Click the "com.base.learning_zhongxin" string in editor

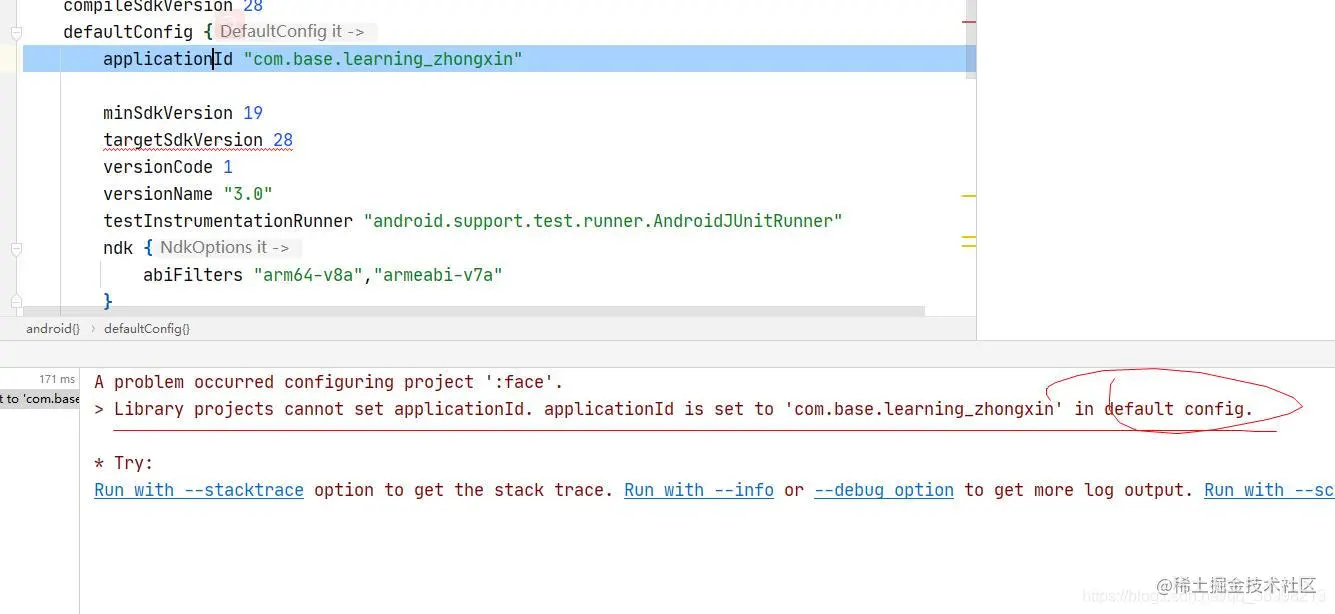click(x=383, y=59)
